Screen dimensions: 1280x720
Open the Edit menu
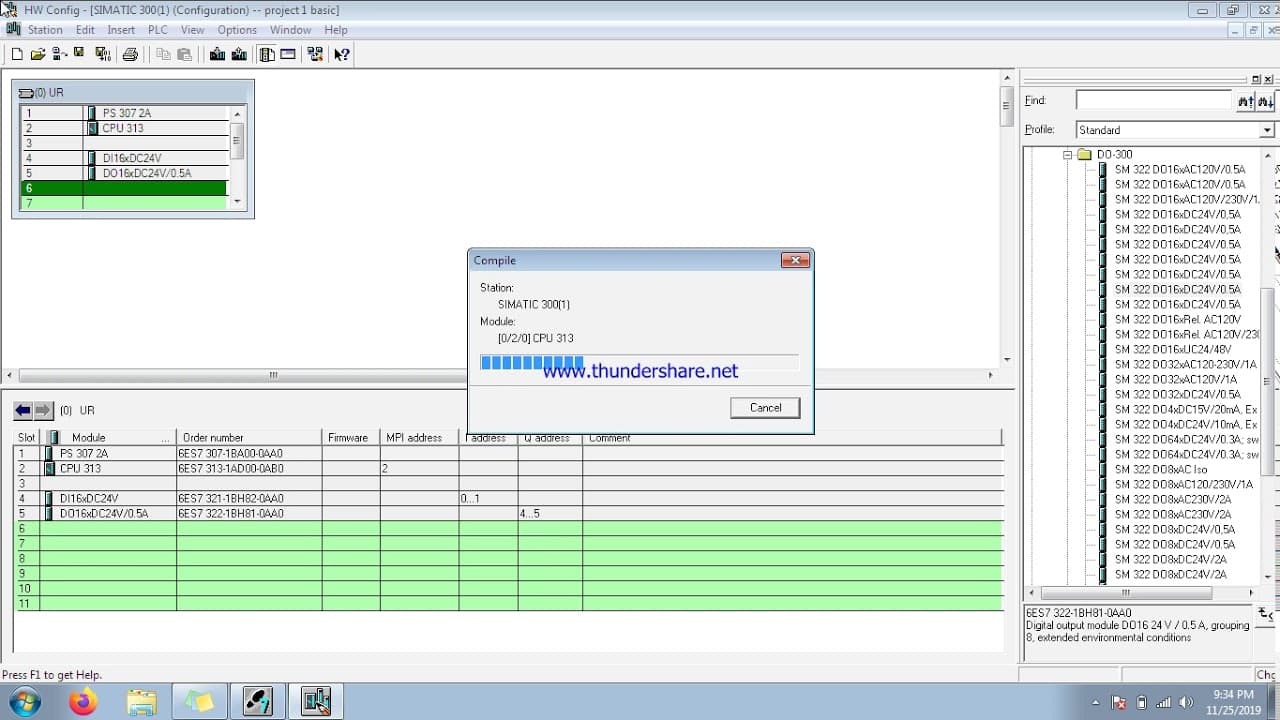85,30
